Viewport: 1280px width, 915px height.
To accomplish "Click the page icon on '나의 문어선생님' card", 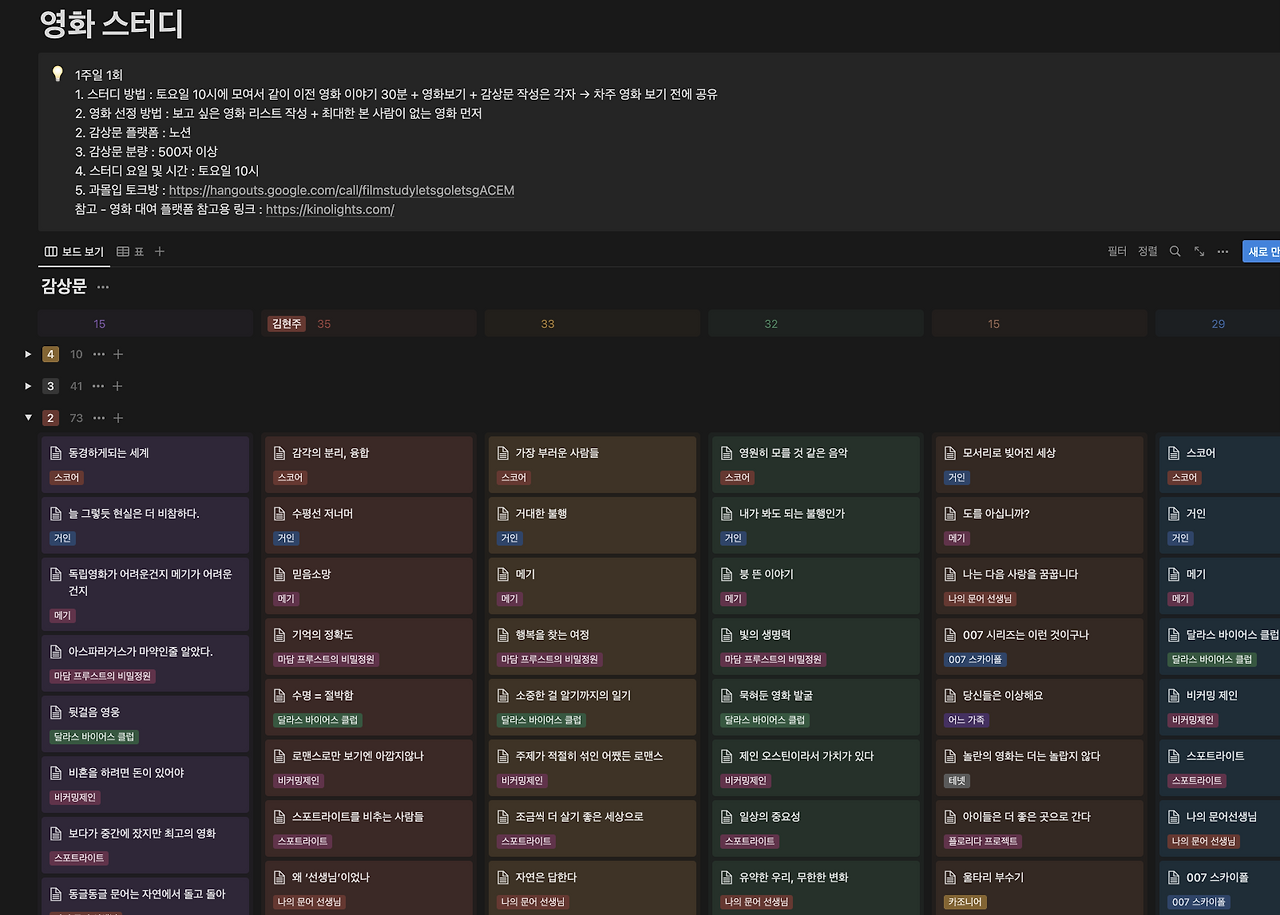I will [x=1176, y=817].
